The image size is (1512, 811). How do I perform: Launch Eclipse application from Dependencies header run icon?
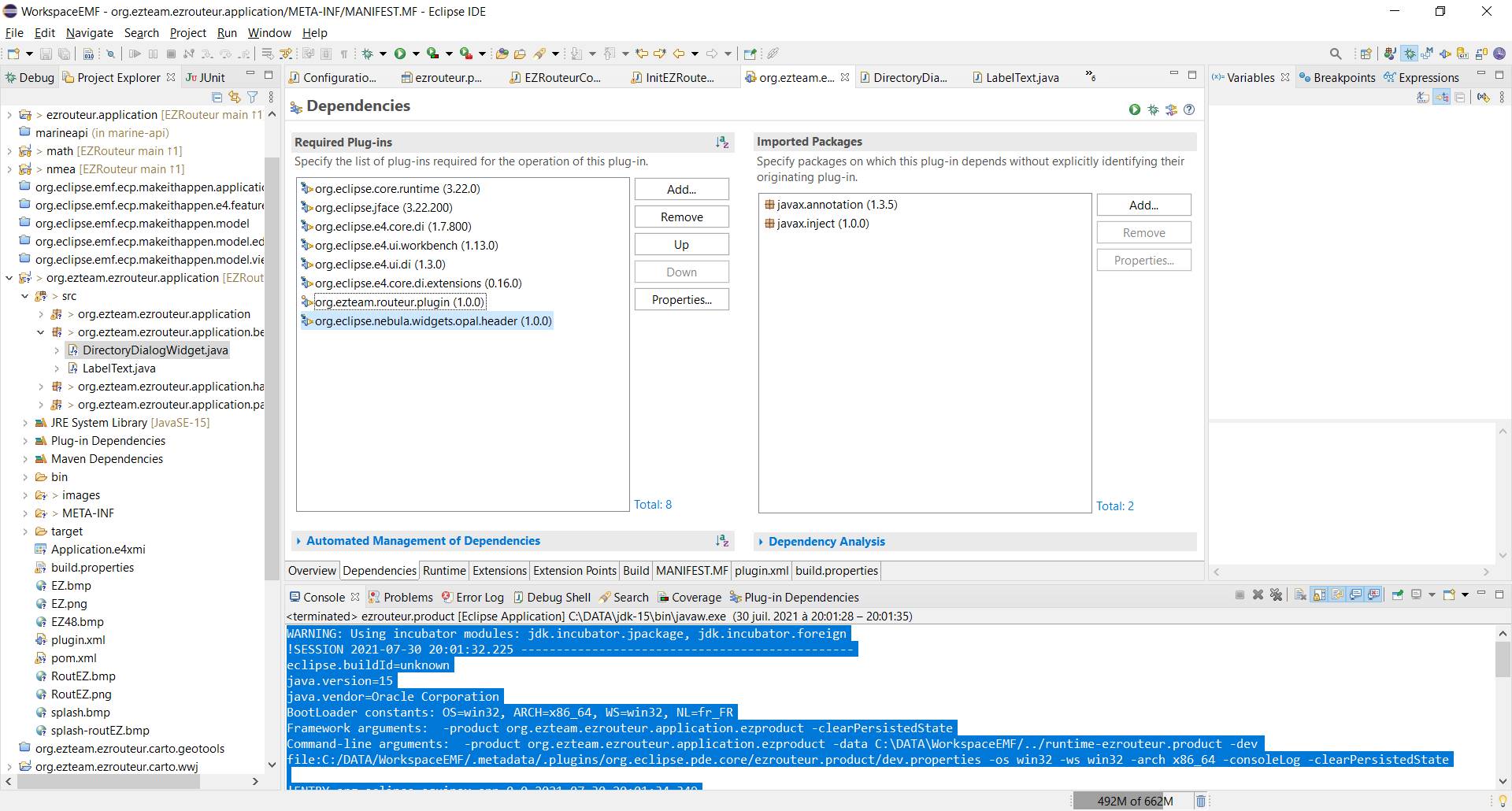tap(1135, 109)
